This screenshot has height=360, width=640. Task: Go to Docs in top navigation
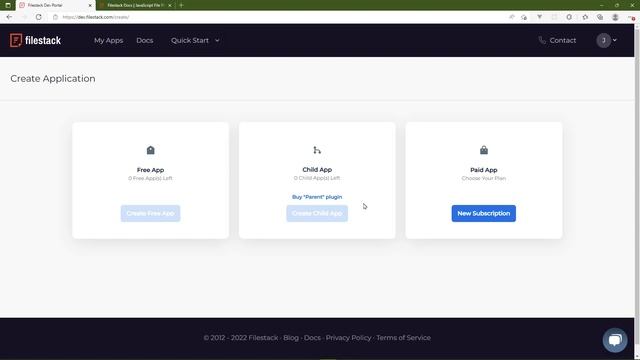pos(144,40)
